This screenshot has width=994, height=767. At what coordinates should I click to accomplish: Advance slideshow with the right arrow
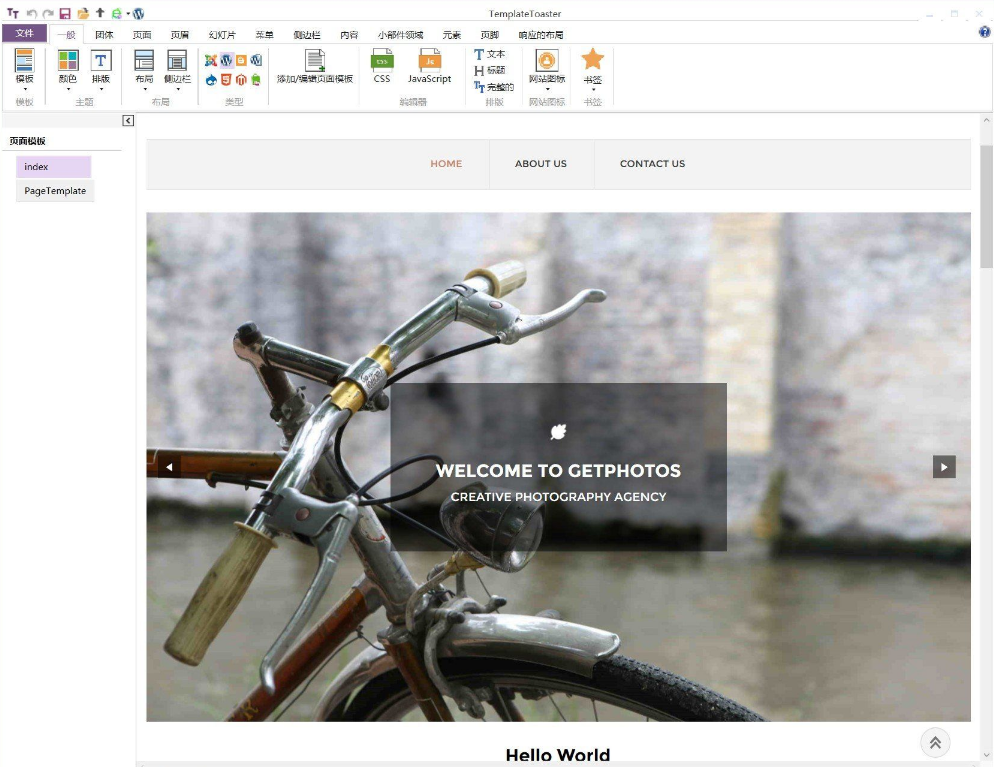tap(944, 467)
